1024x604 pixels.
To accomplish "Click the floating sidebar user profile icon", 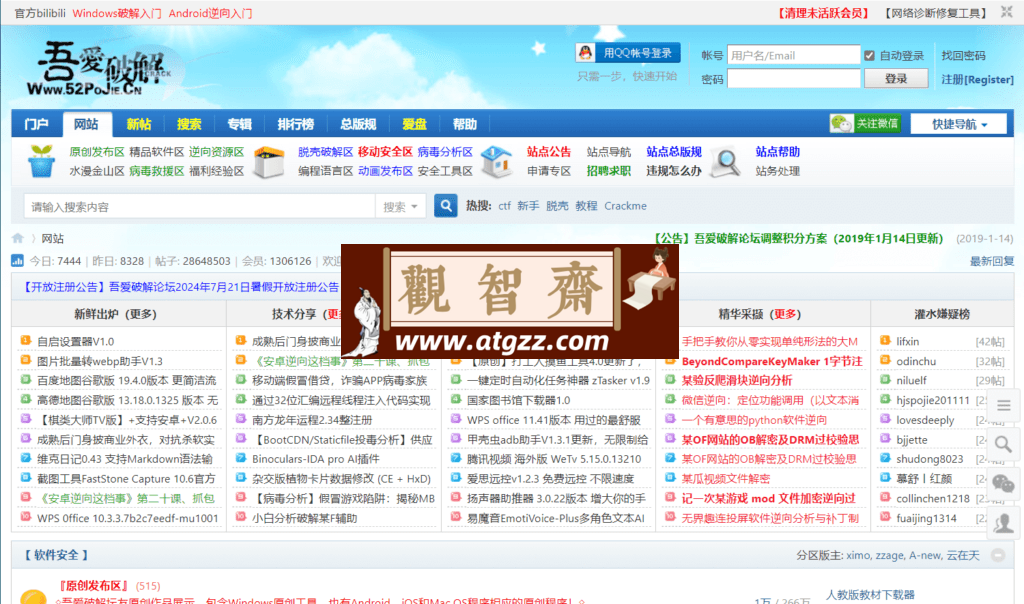I will coord(1004,523).
